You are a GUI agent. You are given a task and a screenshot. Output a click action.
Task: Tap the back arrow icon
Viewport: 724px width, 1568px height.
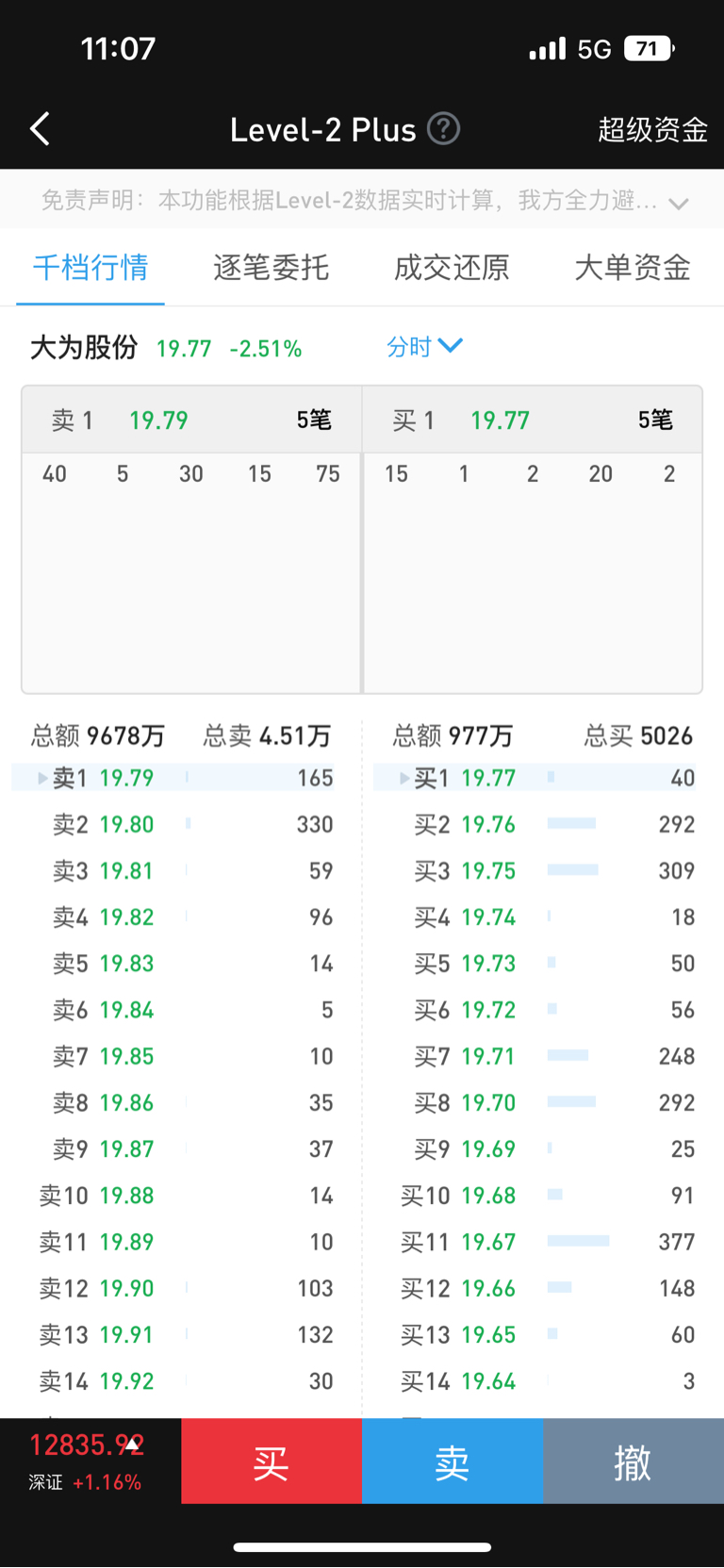(x=40, y=129)
